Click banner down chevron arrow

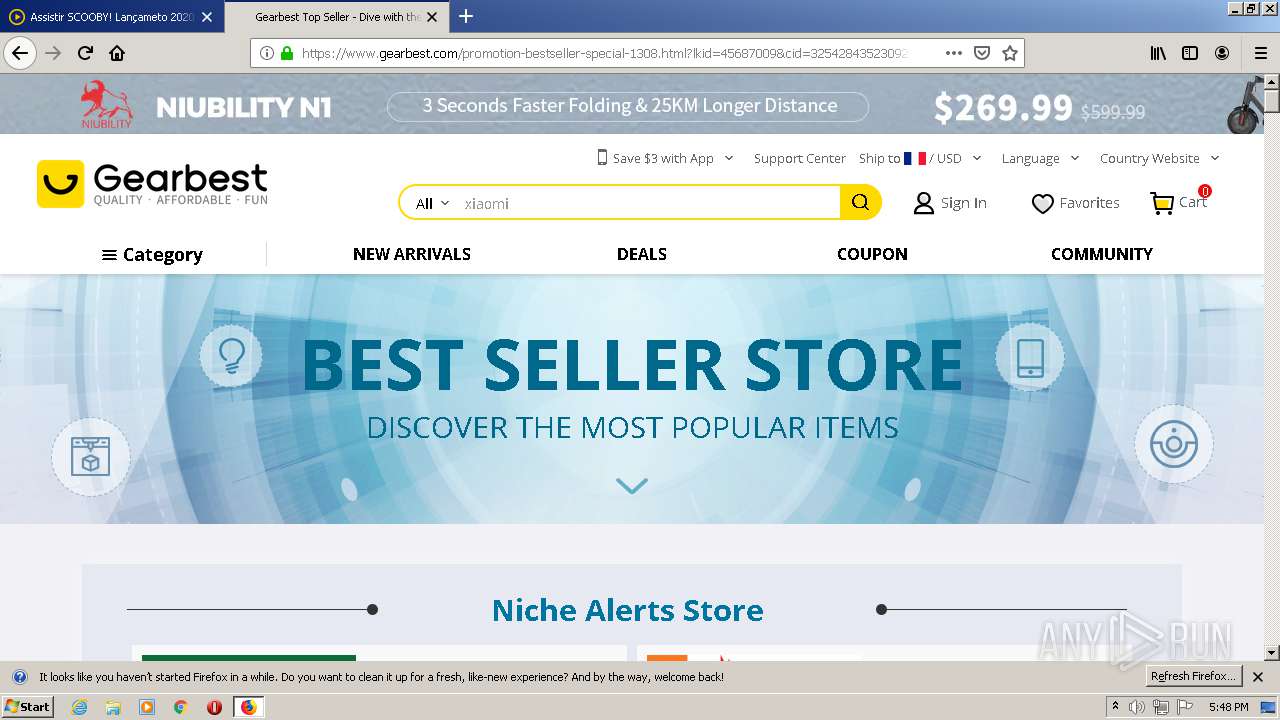pos(632,486)
